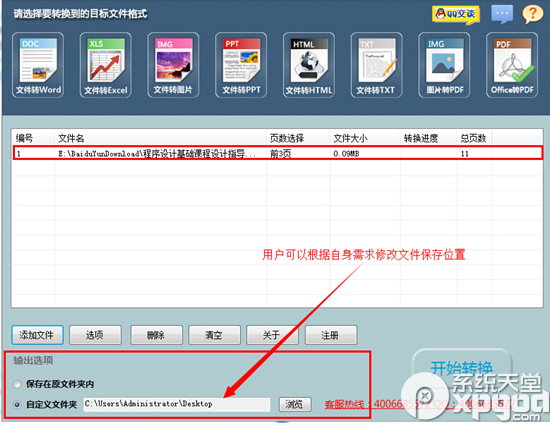Image resolution: width=550 pixels, height=424 pixels.
Task: Click the 删除 button
Action: (156, 335)
